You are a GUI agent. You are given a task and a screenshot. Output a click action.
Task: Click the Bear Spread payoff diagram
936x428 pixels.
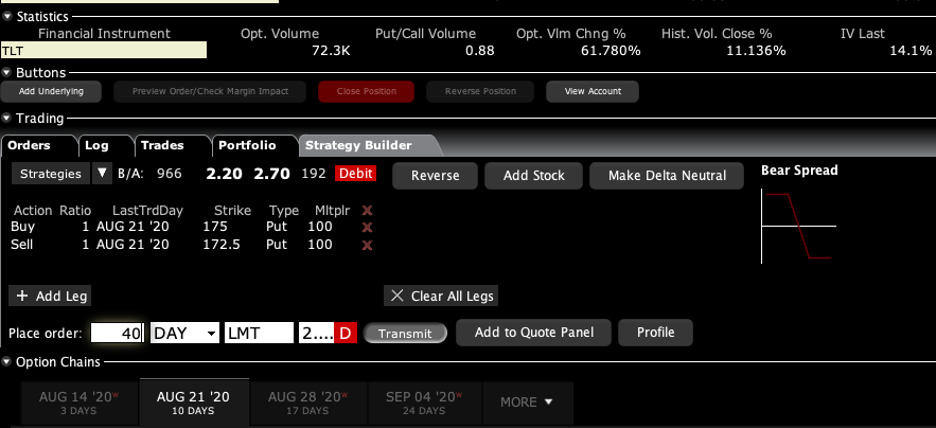(x=797, y=227)
